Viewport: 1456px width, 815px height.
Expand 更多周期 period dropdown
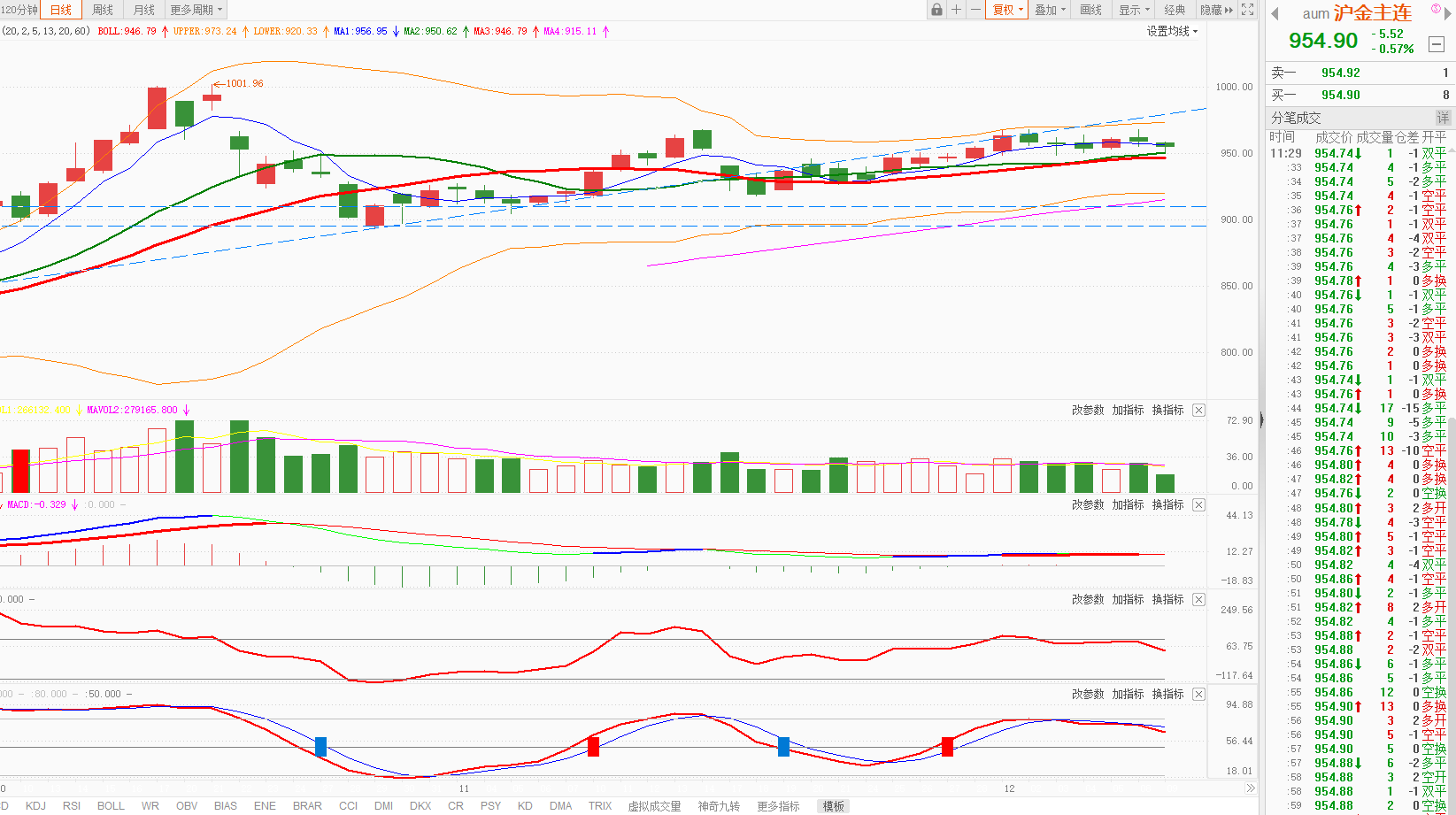(196, 10)
